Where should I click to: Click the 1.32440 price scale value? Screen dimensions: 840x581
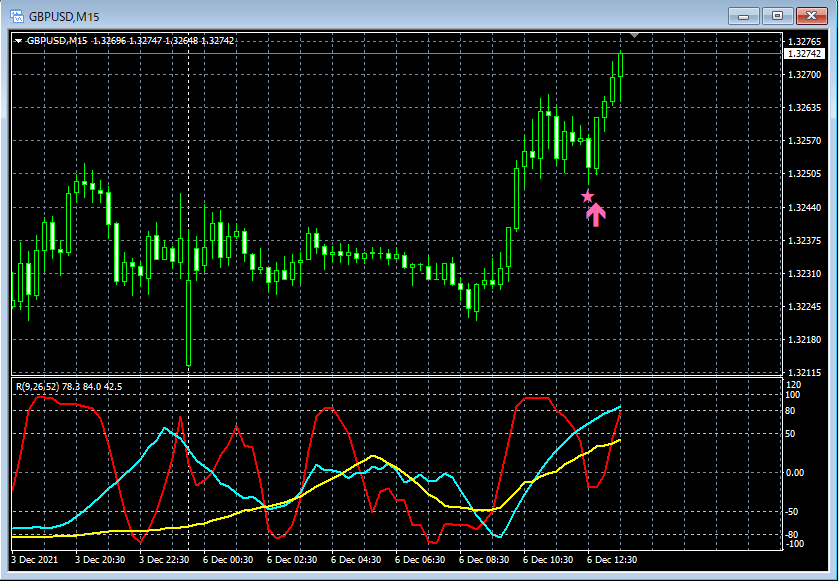[x=804, y=208]
